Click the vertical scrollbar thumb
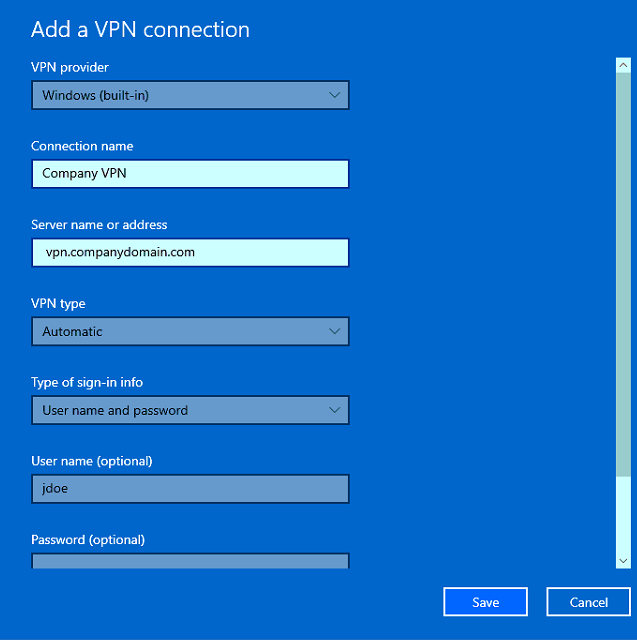Screen dimensions: 637x640 [623, 274]
